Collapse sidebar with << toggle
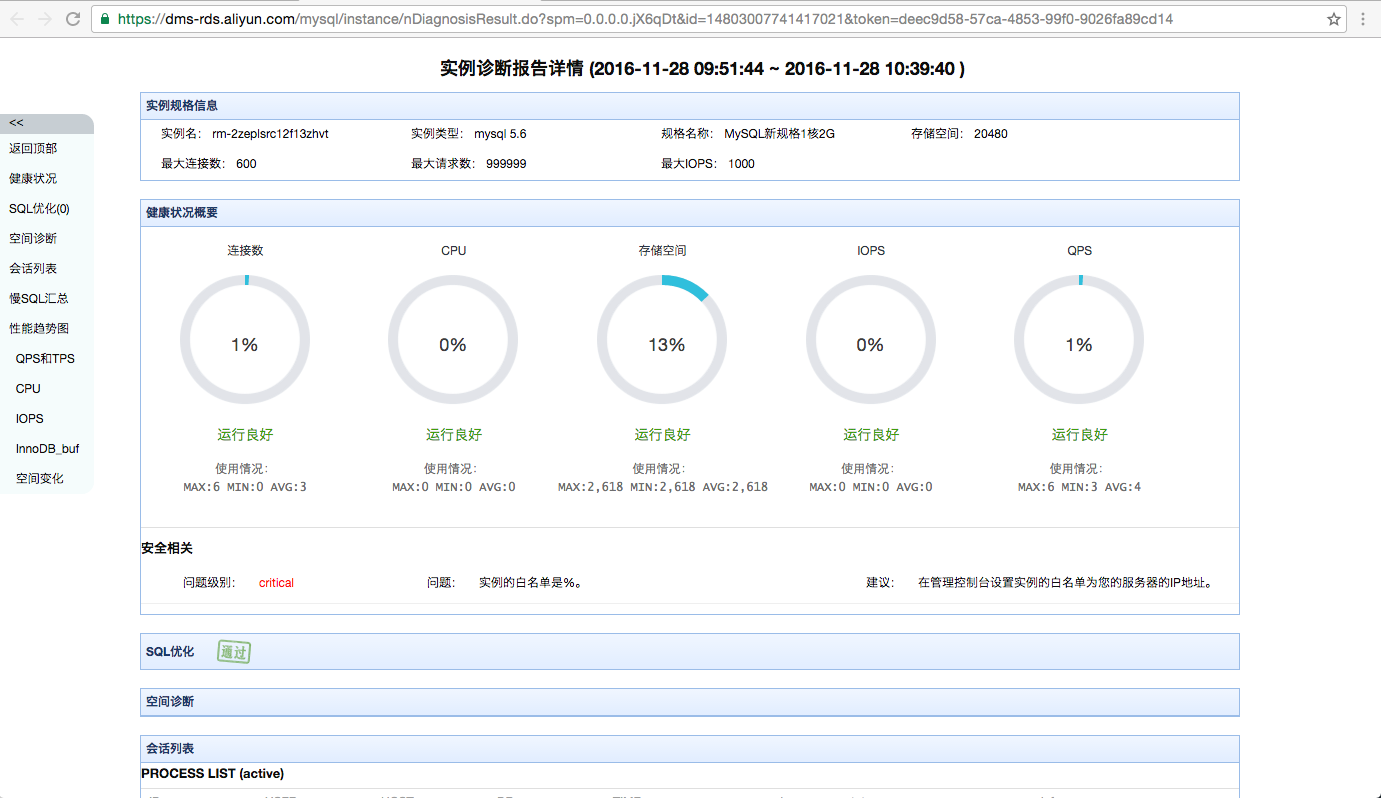This screenshot has width=1381, height=798. coord(47,123)
